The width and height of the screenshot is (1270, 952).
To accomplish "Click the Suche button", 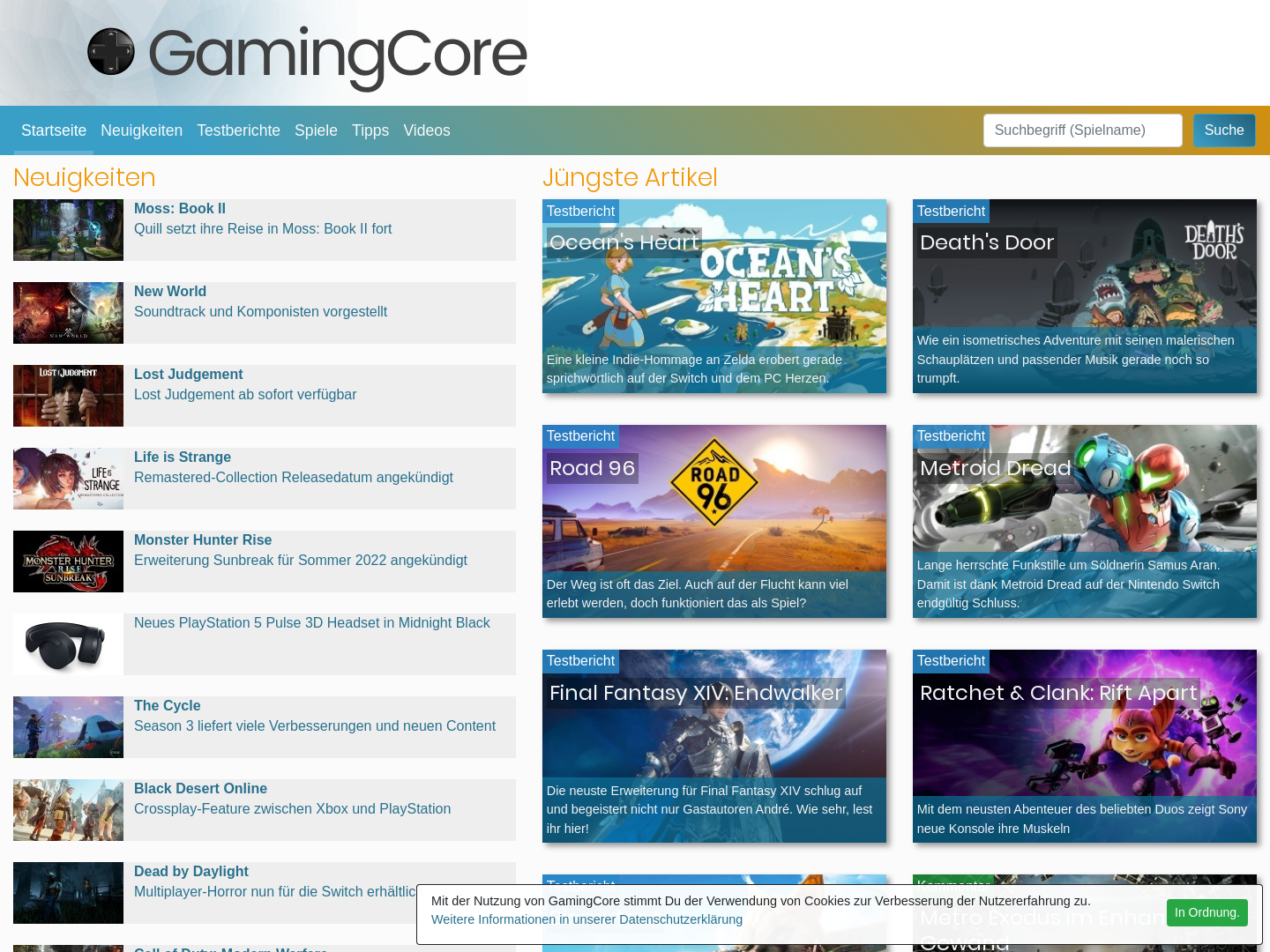I will click(x=1224, y=130).
